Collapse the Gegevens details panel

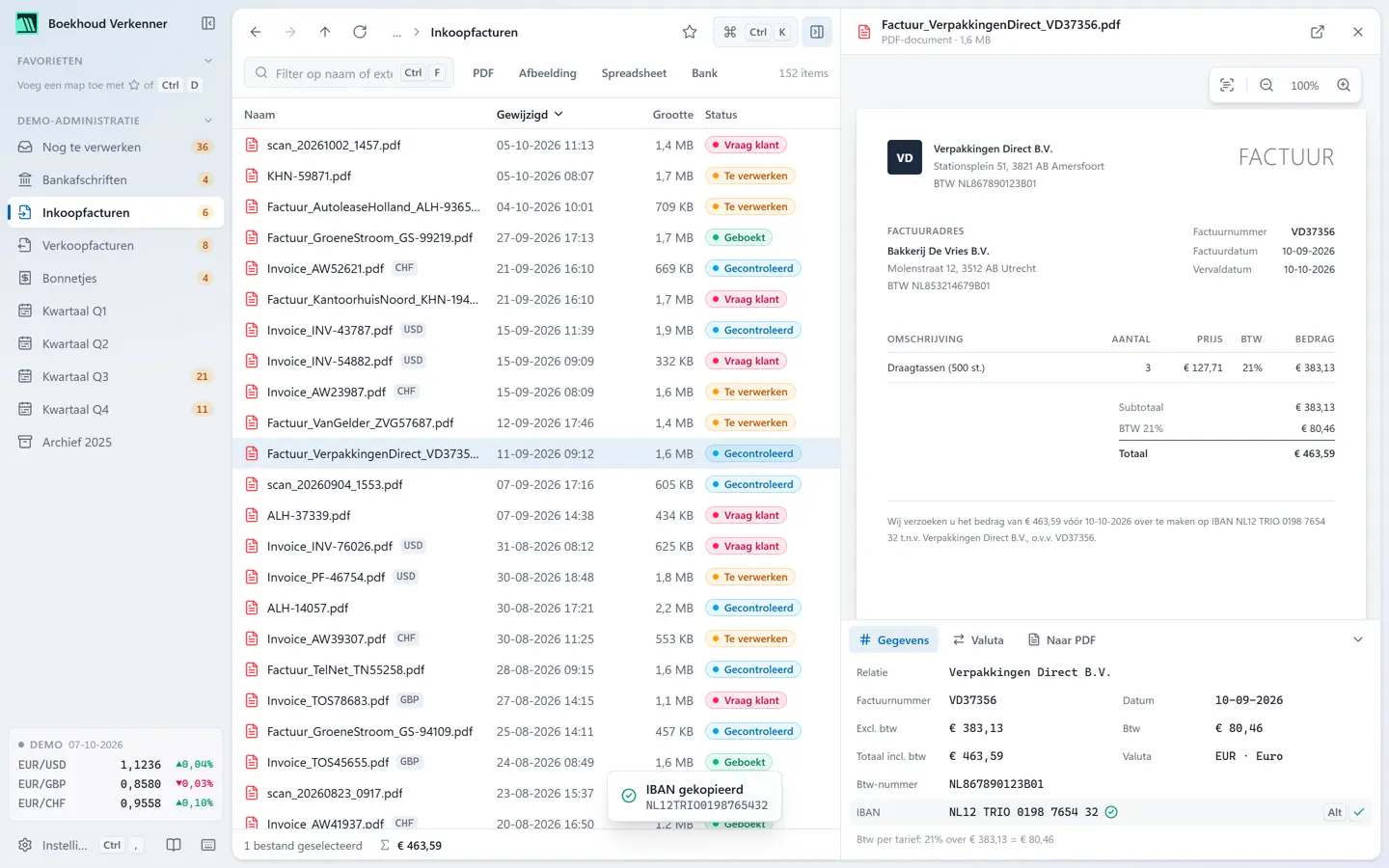(1358, 639)
